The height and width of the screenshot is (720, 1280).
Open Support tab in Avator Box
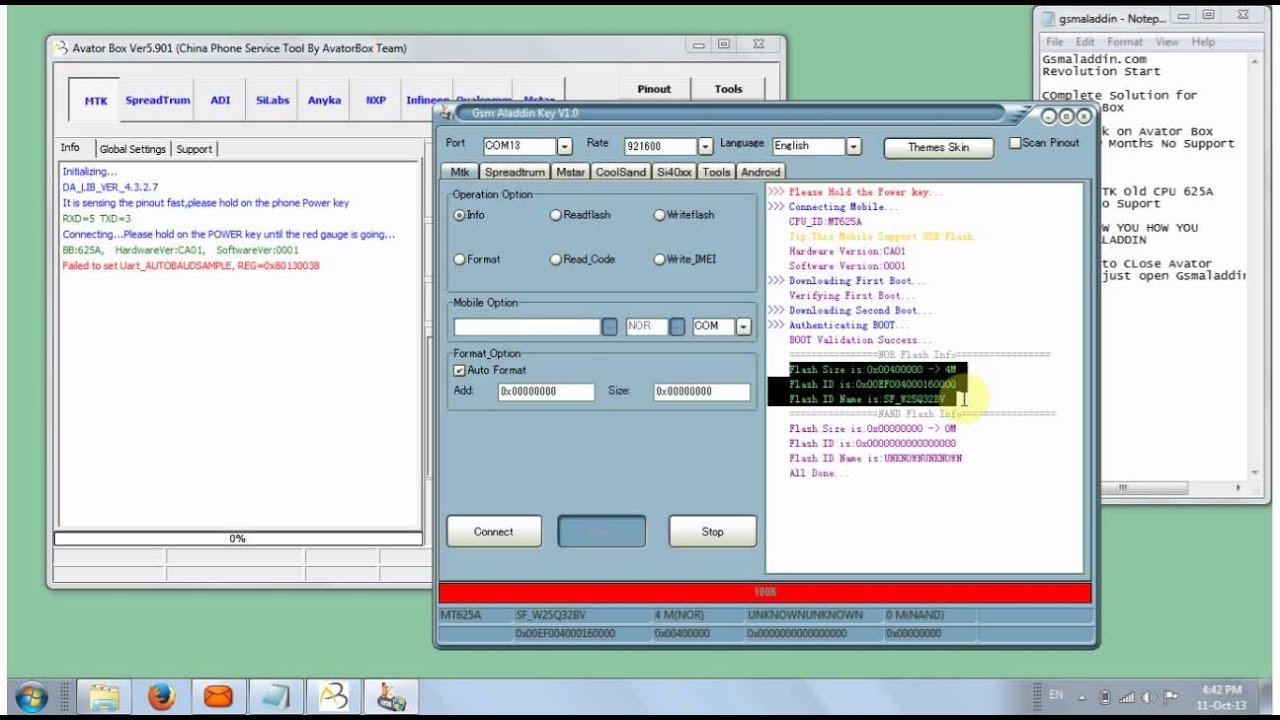(194, 149)
